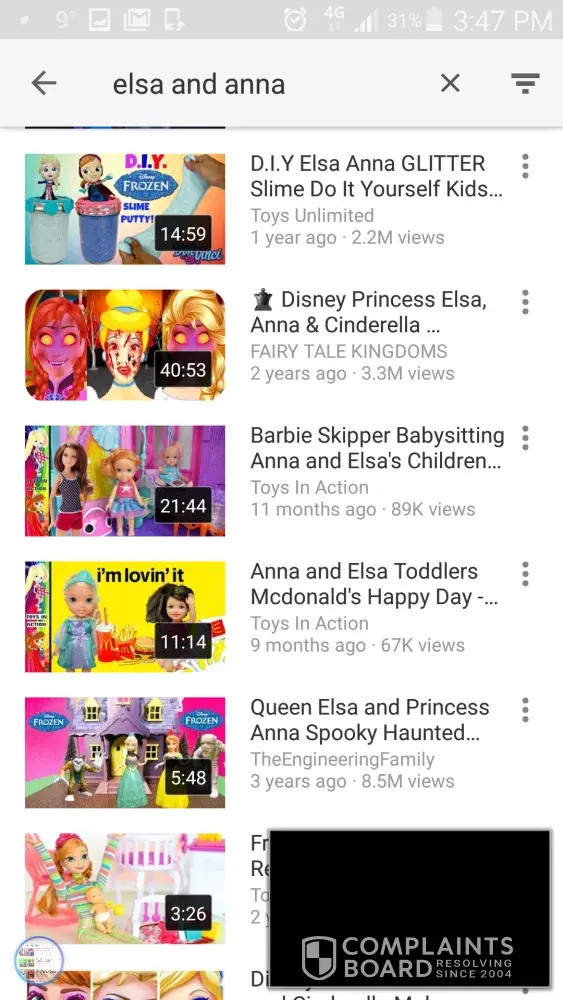Image resolution: width=563 pixels, height=1000 pixels.
Task: Open options menu for Cinderella video
Action: click(x=525, y=302)
